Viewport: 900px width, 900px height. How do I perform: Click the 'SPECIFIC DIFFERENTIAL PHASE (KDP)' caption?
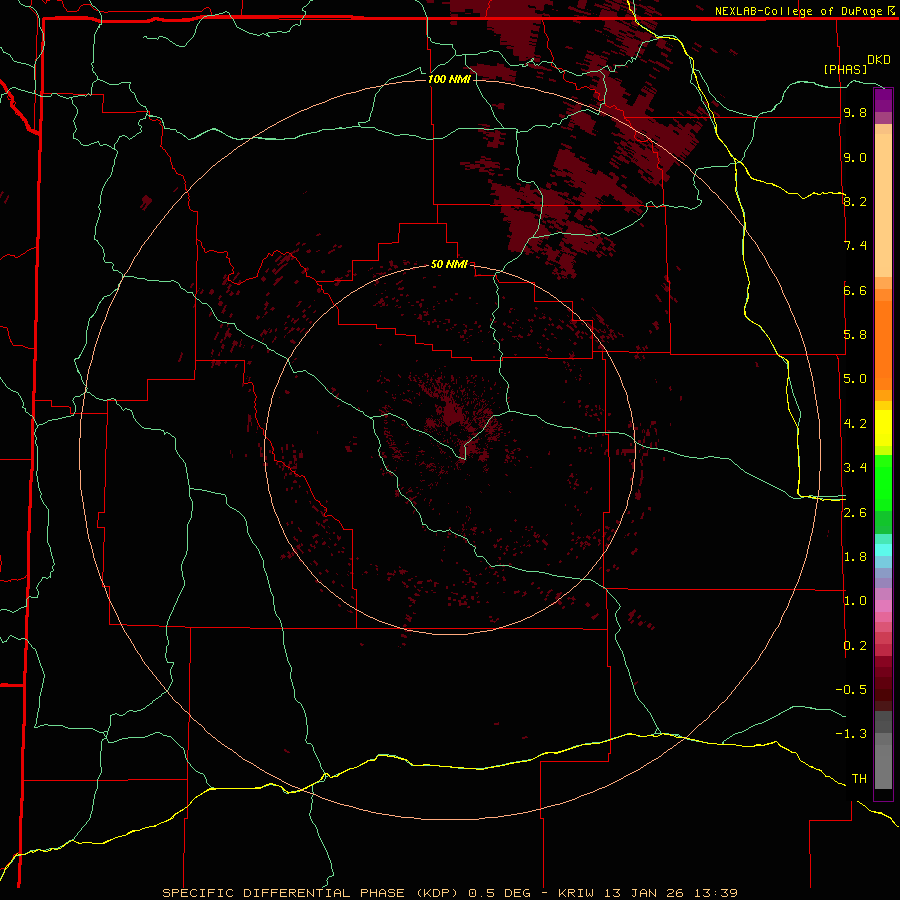tap(310, 893)
